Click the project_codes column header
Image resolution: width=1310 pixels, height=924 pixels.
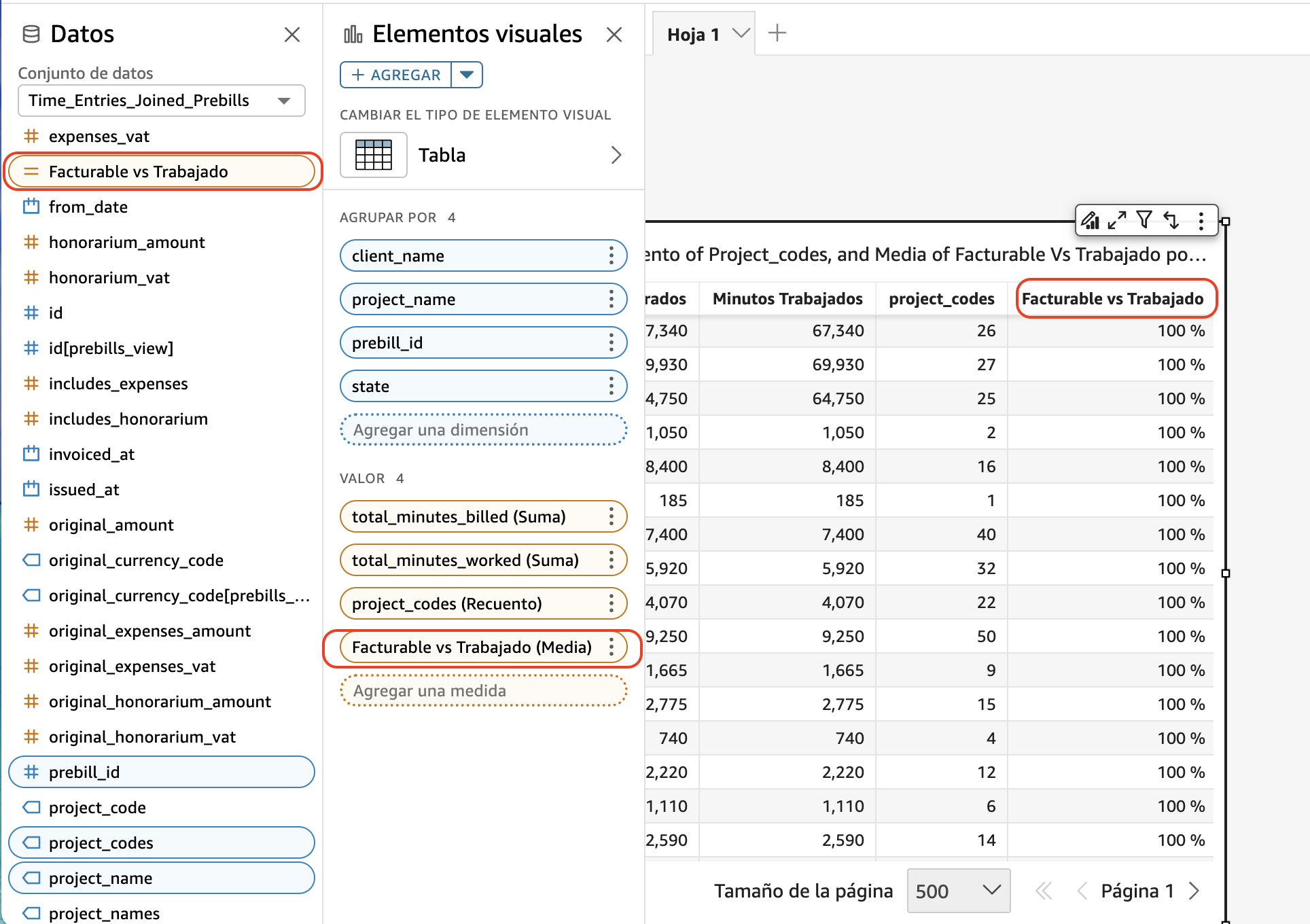pyautogui.click(x=942, y=299)
